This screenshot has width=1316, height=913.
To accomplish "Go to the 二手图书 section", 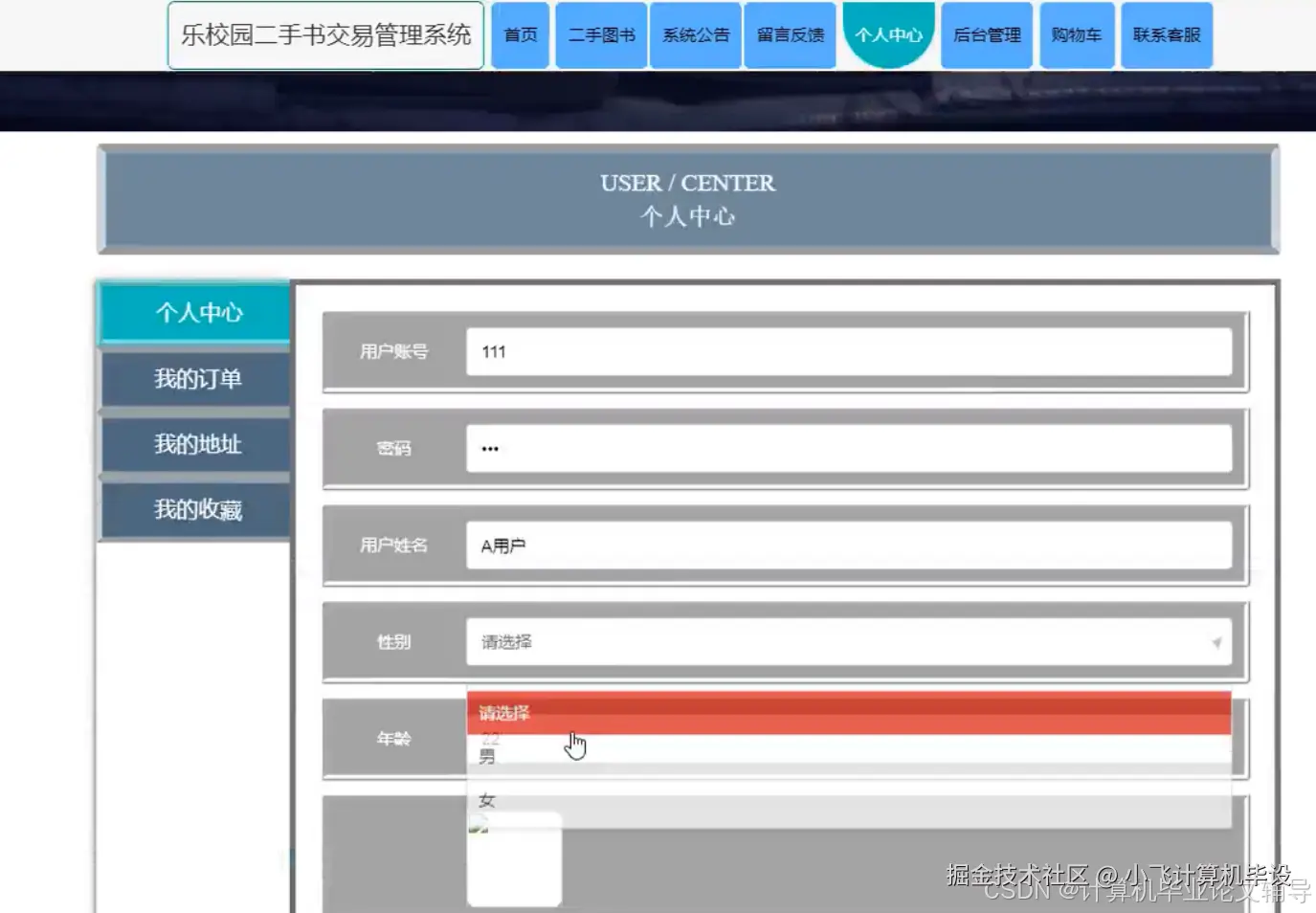I will [600, 34].
